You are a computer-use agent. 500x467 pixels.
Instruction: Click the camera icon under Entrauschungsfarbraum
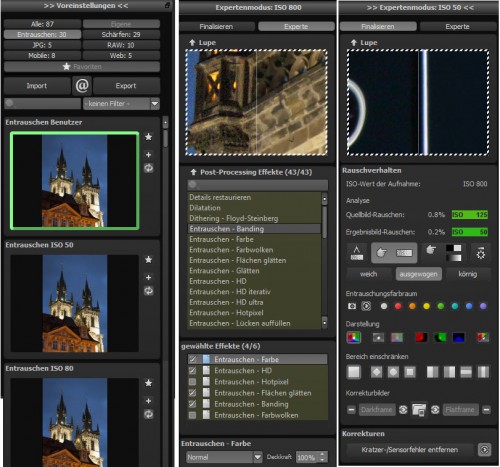pyautogui.click(x=352, y=306)
